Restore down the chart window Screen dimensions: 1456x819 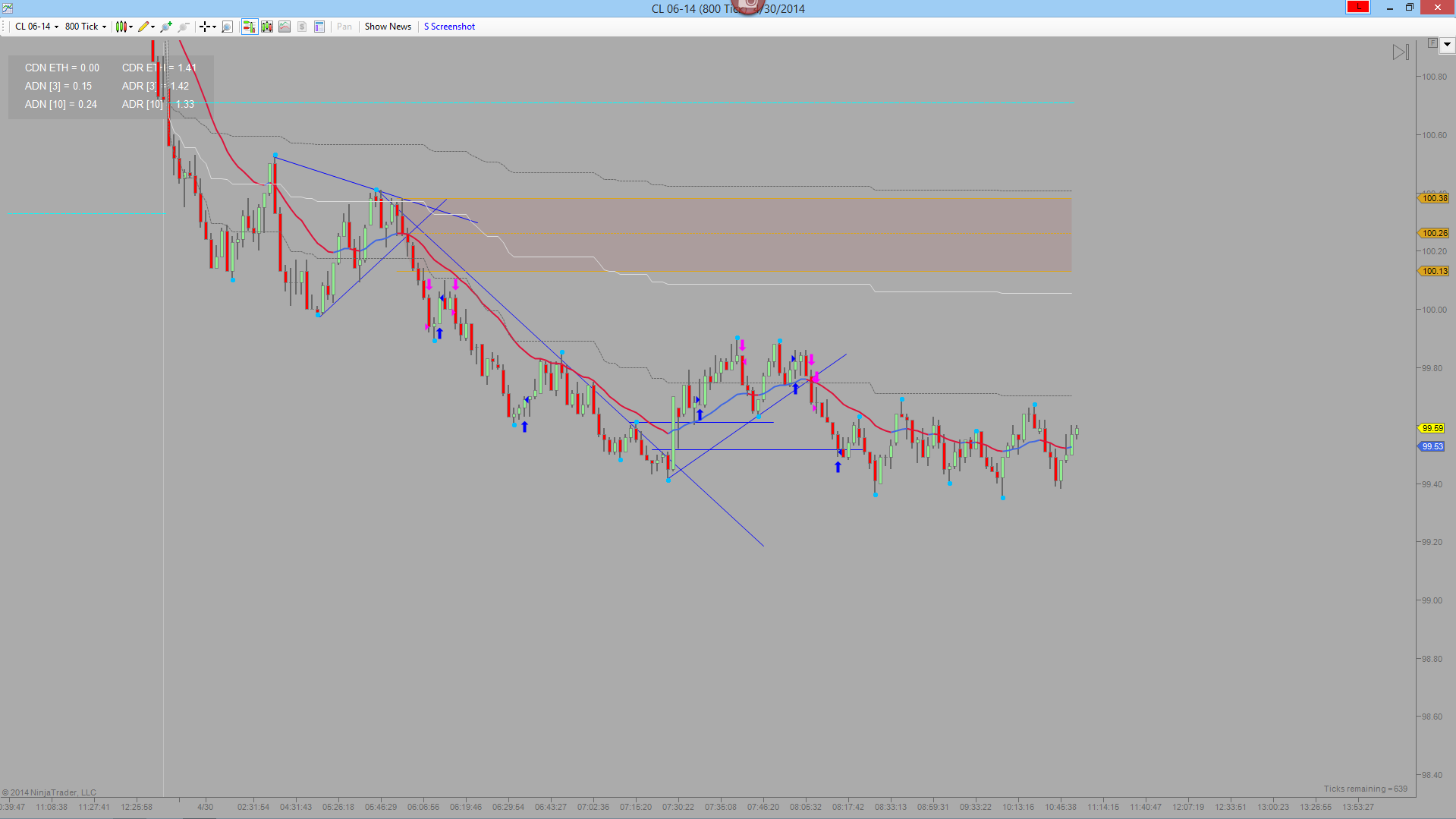1409,8
